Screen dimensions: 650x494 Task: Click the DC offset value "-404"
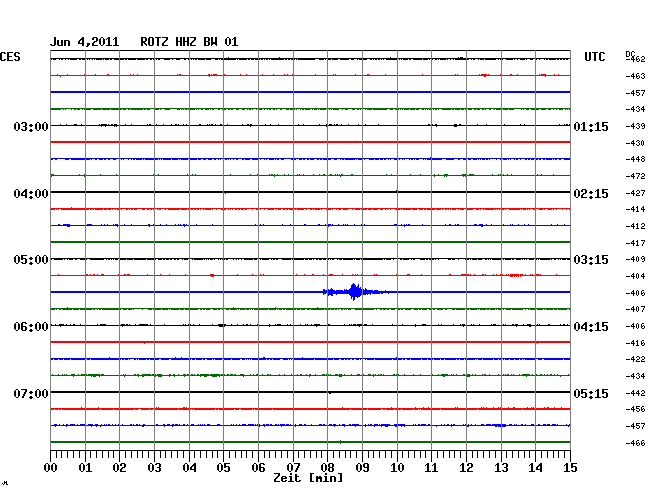tap(635, 276)
